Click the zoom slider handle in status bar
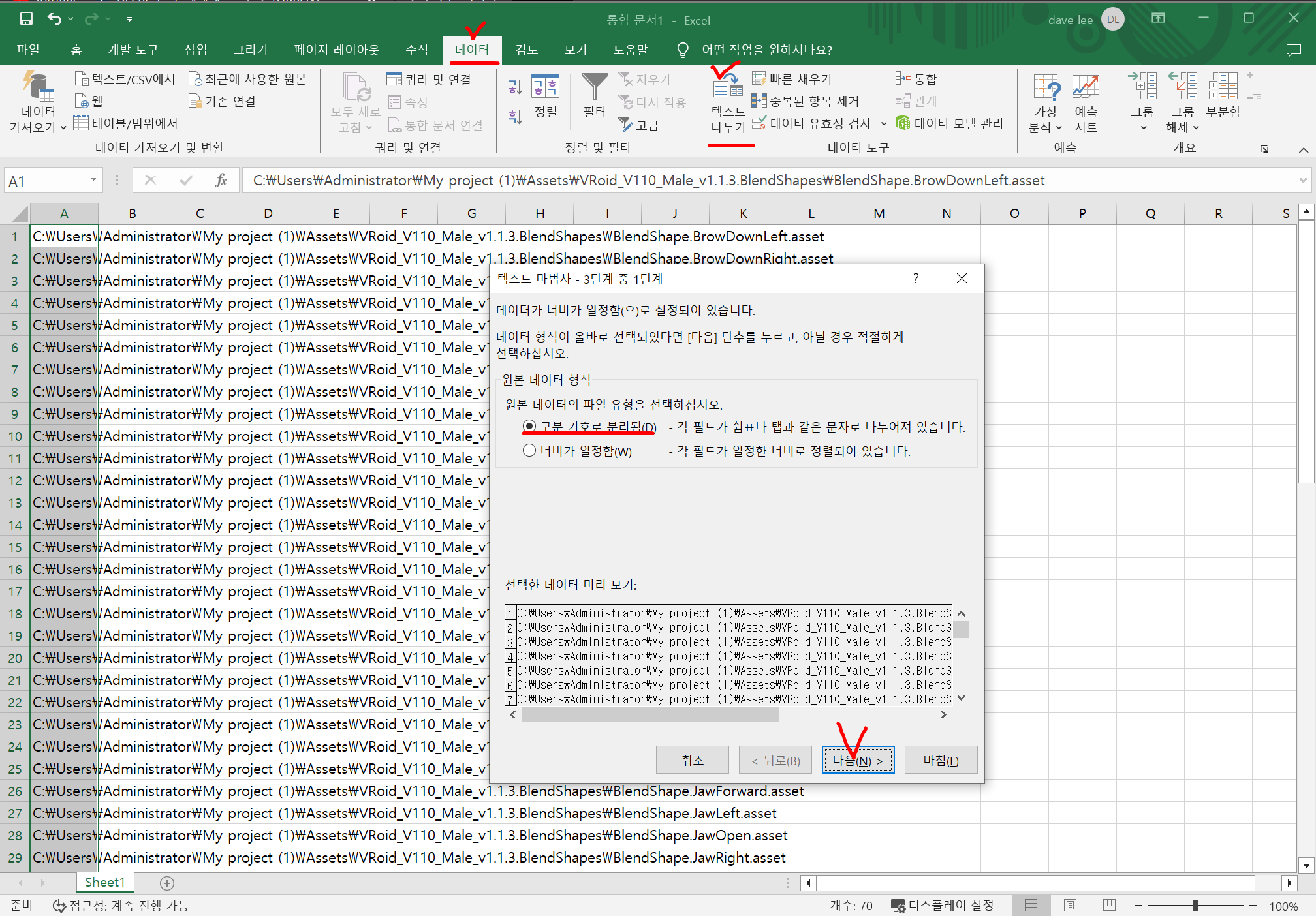The width and height of the screenshot is (1316, 916). tap(1195, 906)
